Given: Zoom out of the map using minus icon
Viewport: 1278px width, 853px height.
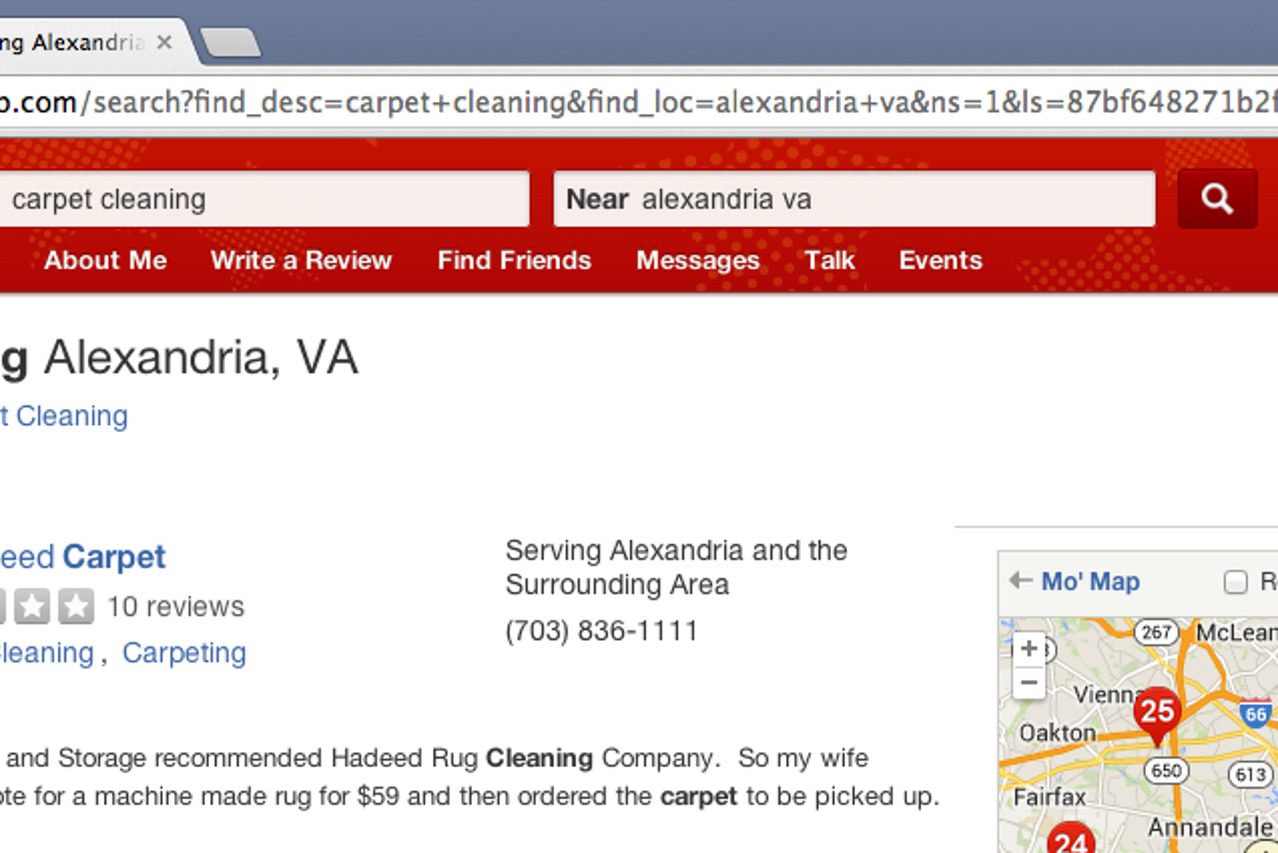Looking at the screenshot, I should coord(1029,682).
